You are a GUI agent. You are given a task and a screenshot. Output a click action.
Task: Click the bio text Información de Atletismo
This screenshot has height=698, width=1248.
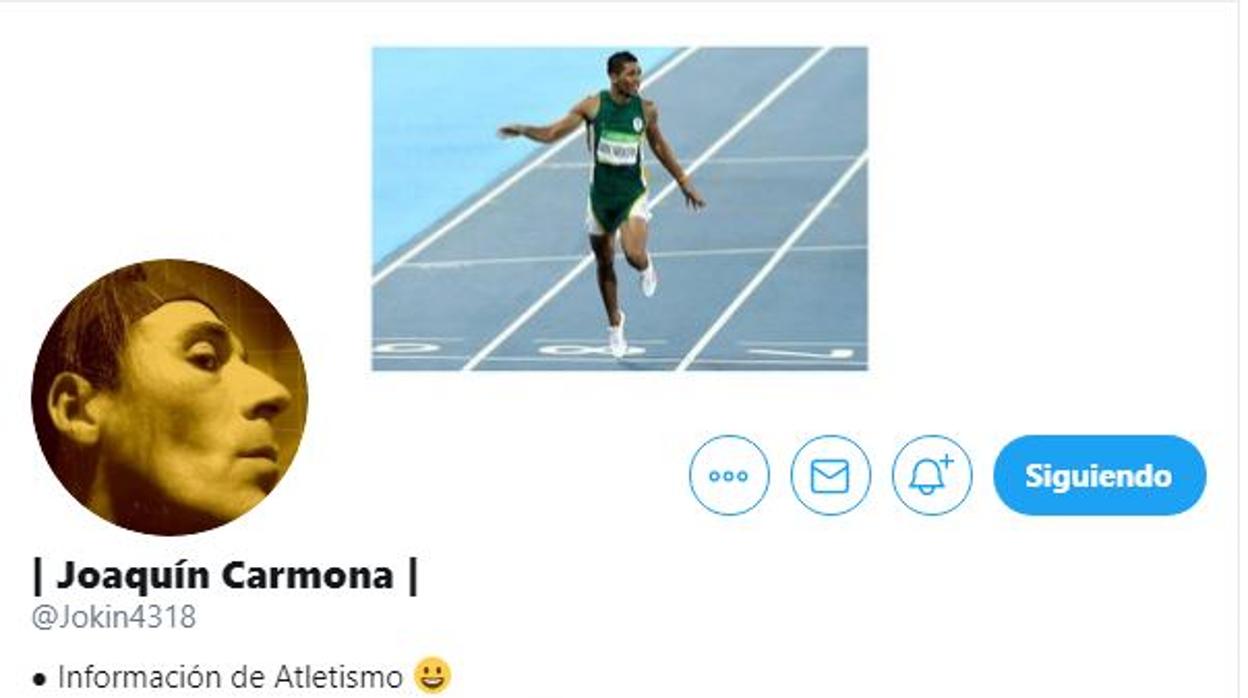[229, 677]
